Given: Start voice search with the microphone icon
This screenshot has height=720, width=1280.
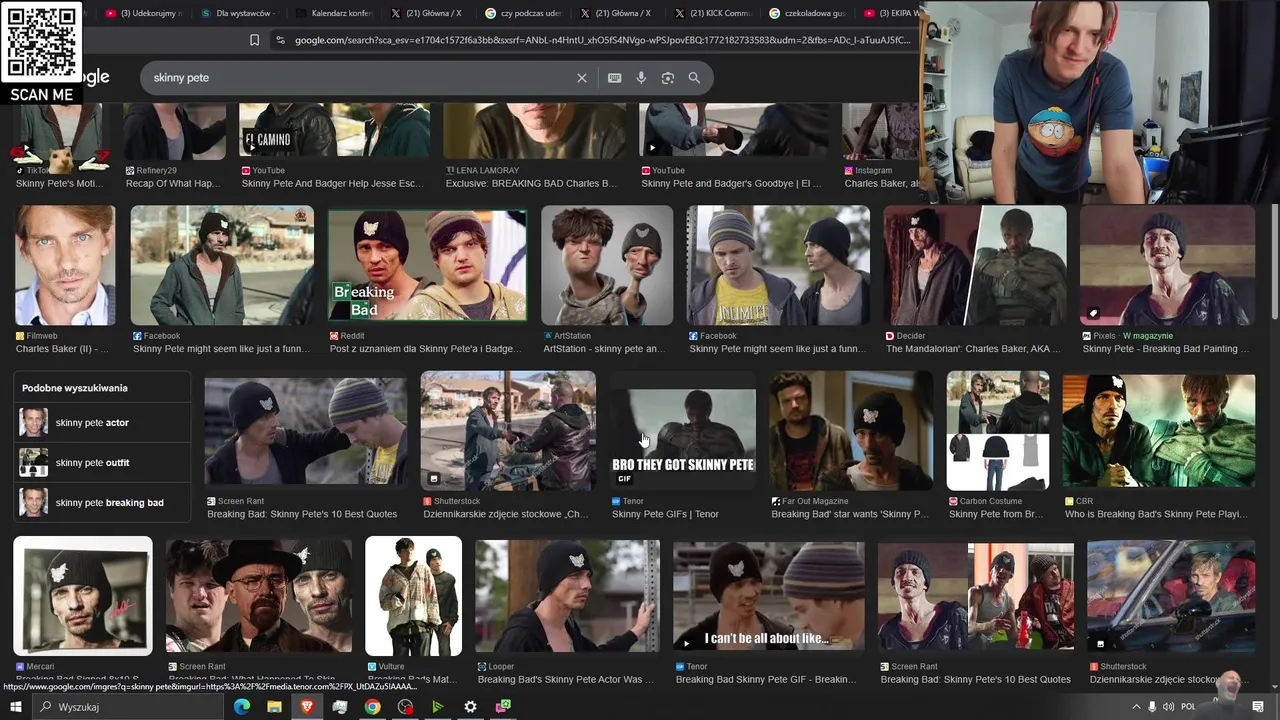Looking at the screenshot, I should [641, 78].
